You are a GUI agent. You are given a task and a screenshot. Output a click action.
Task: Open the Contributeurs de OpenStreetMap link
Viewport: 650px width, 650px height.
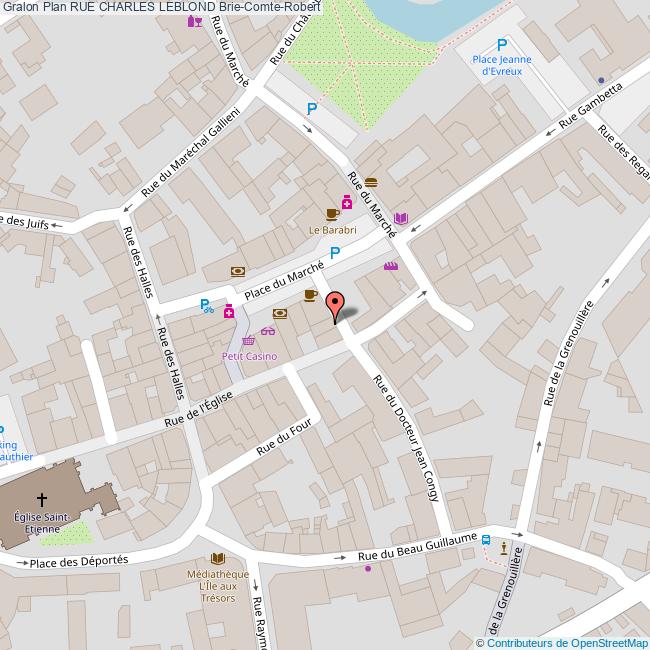[x=568, y=642]
